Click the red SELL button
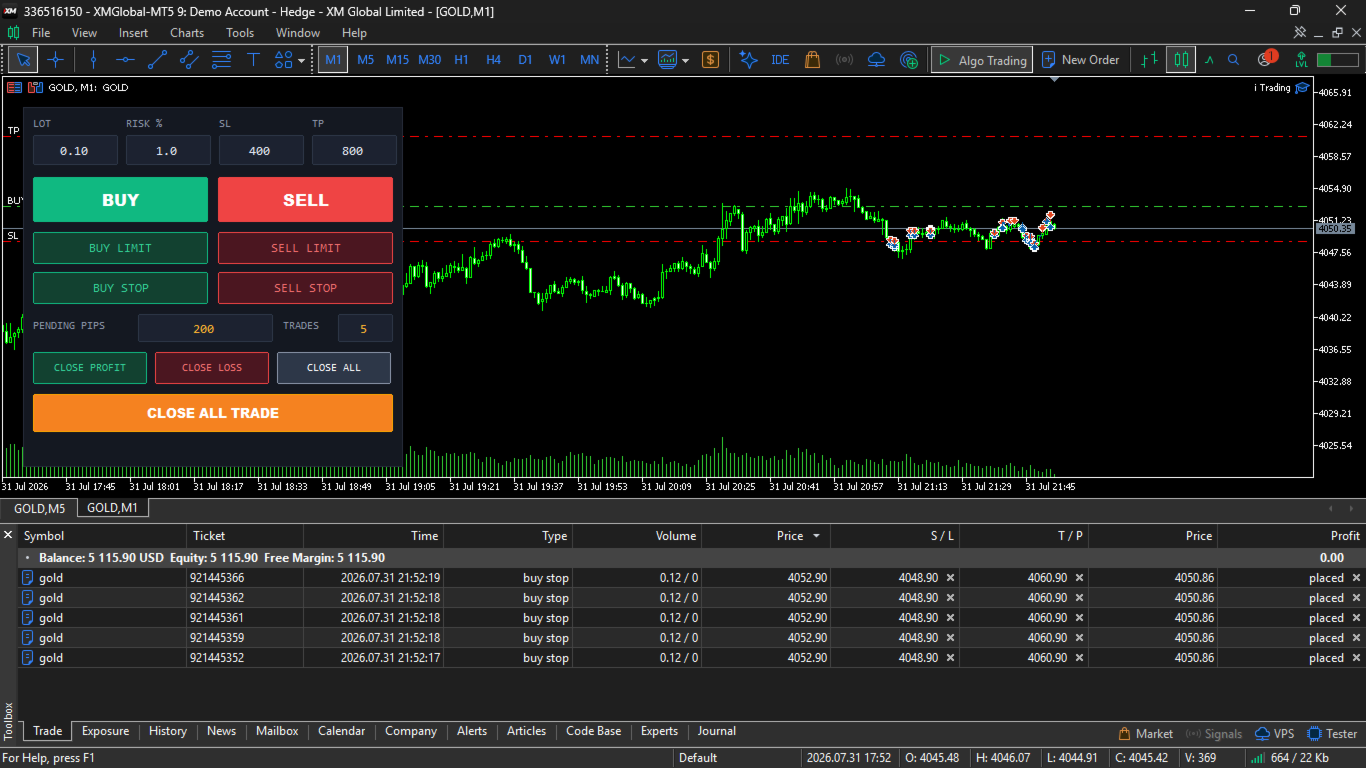The height and width of the screenshot is (768, 1366). point(305,200)
